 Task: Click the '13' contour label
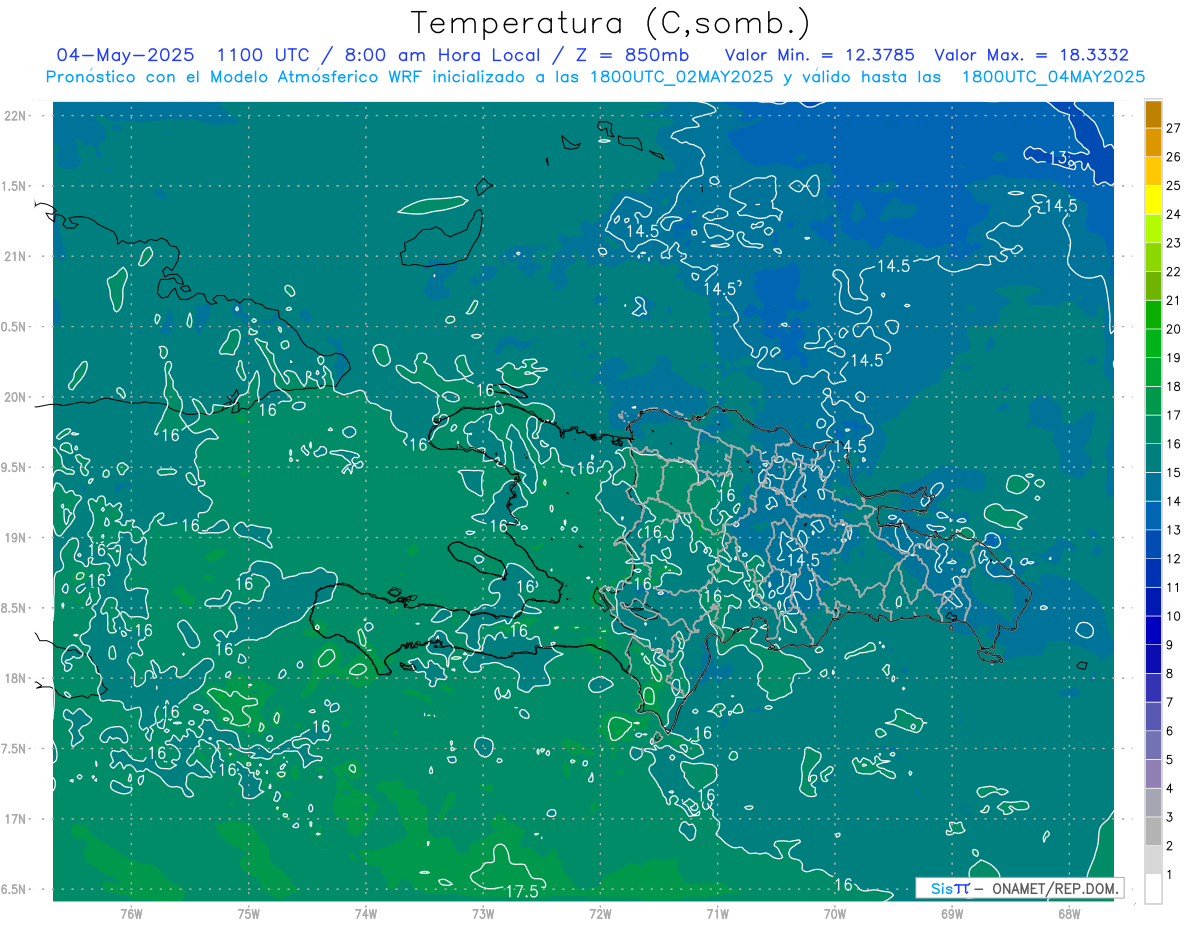pyautogui.click(x=1059, y=157)
